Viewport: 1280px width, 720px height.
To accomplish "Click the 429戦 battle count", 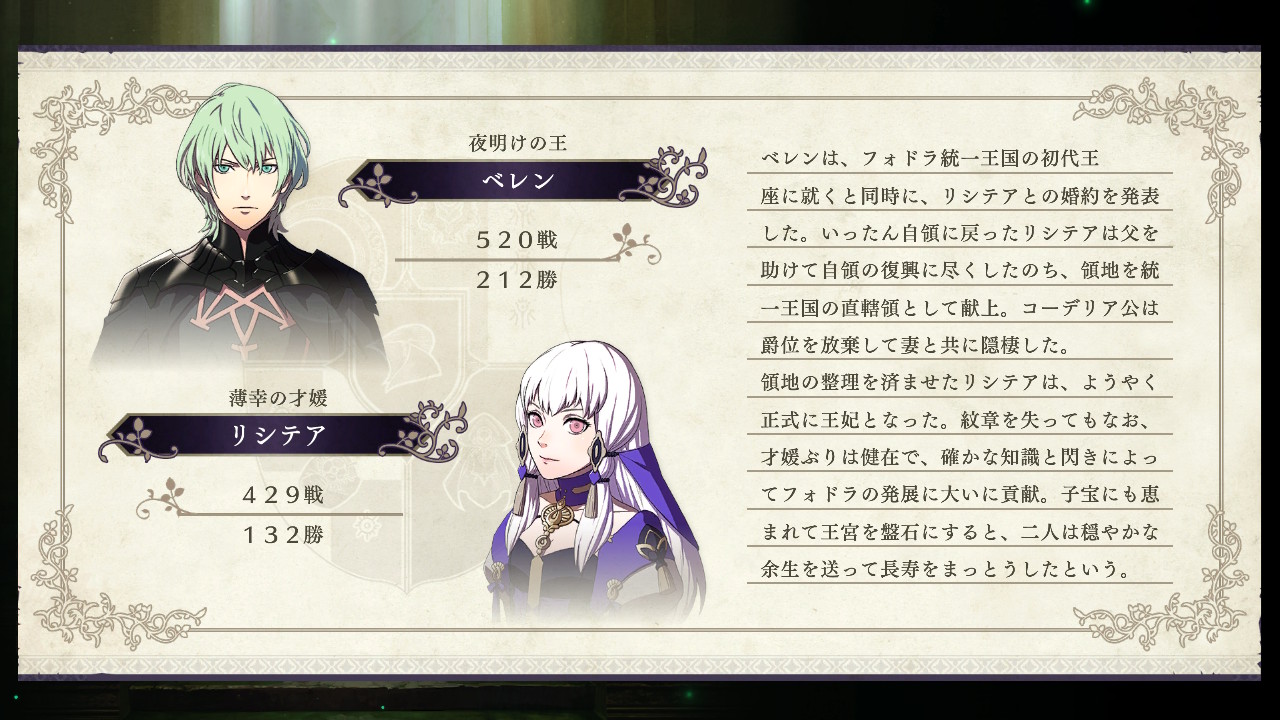I will (283, 495).
